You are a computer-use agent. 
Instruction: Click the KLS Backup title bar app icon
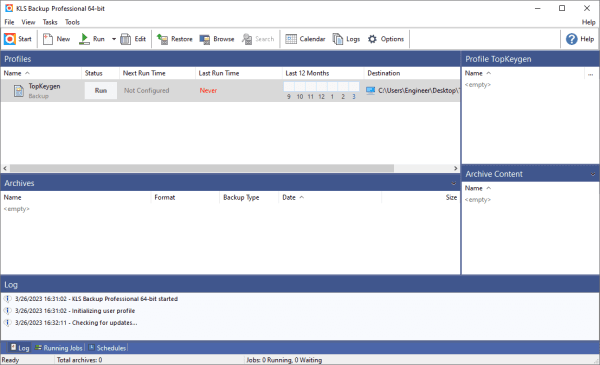(x=9, y=8)
